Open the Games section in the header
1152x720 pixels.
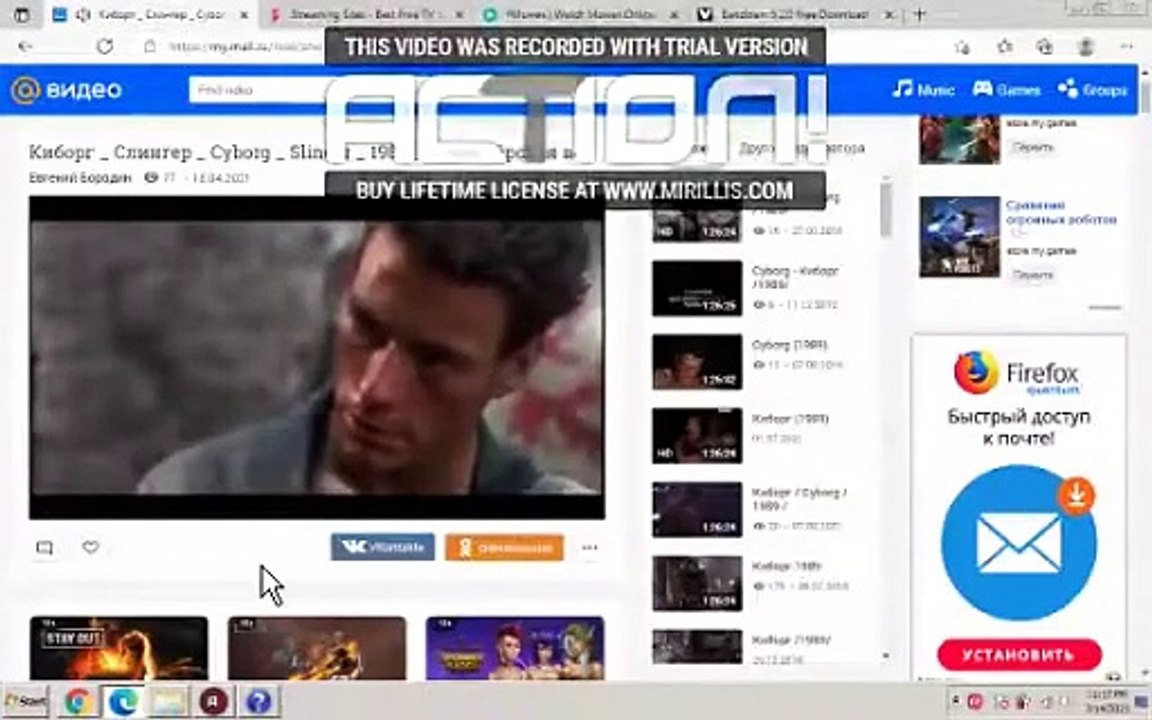(1006, 90)
